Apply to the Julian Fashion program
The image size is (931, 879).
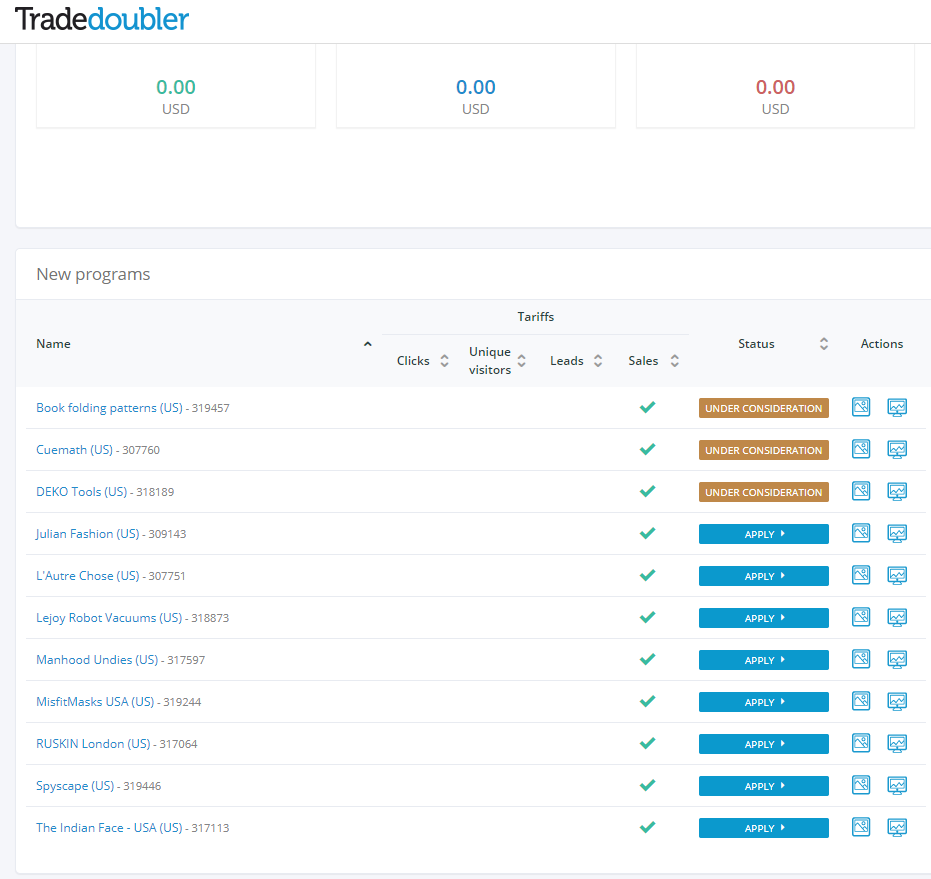point(764,534)
